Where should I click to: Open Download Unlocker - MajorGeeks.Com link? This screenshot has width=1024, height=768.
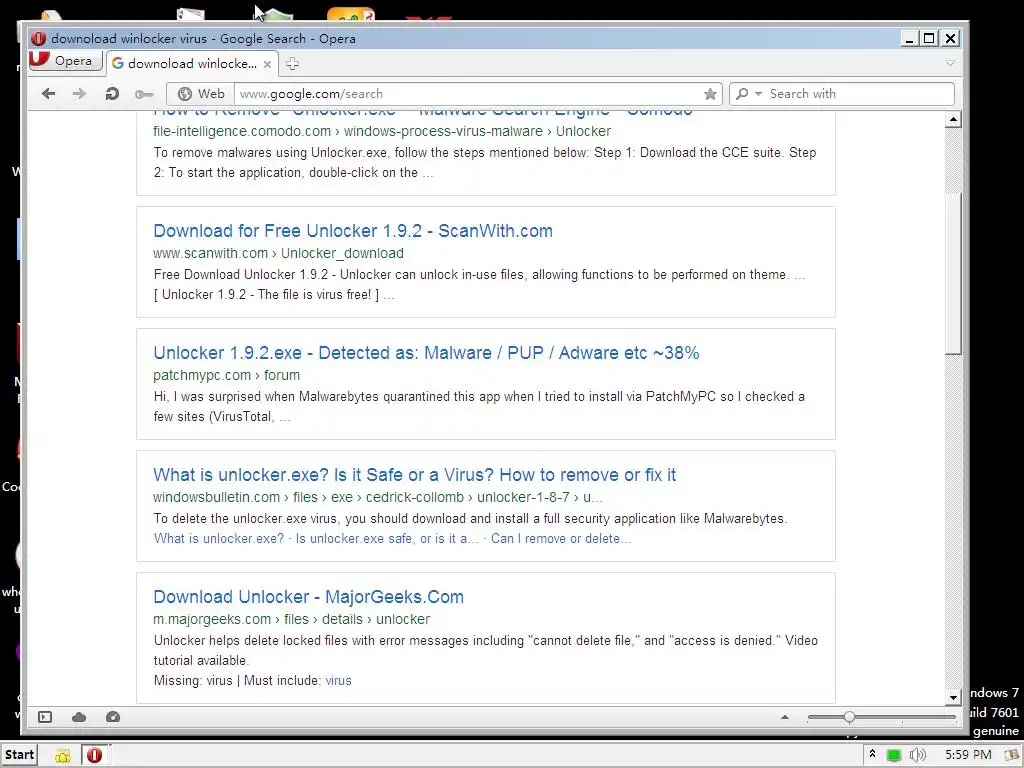click(308, 597)
